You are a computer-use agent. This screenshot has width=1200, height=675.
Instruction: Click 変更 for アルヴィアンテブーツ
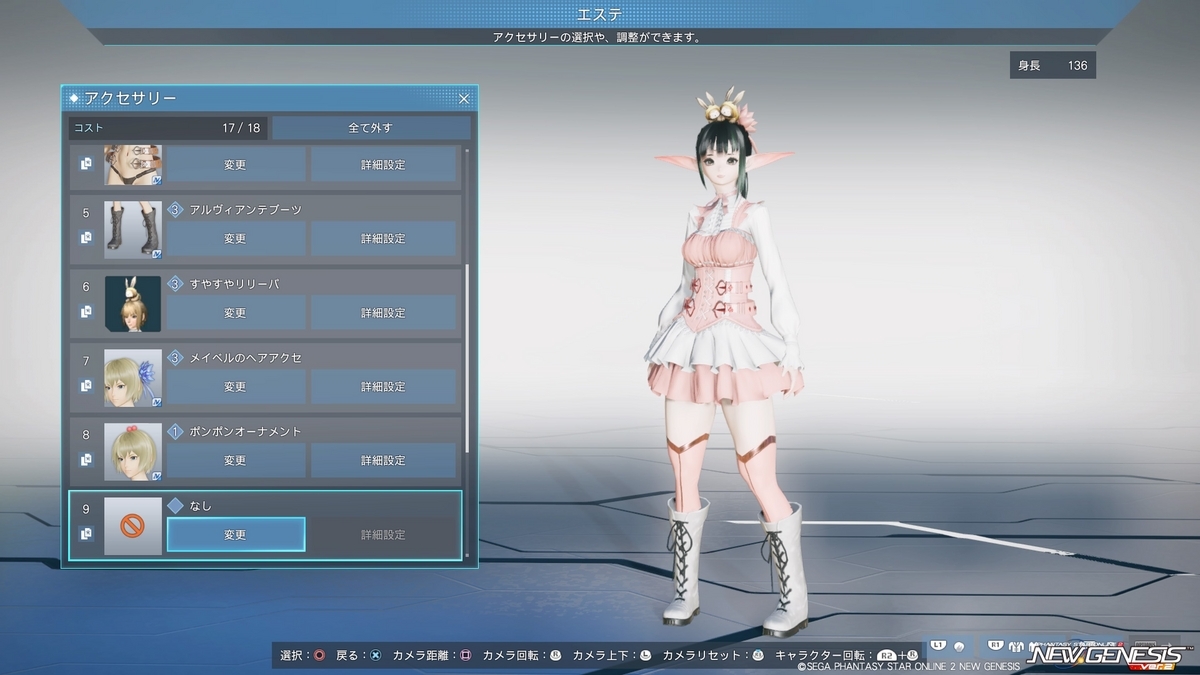pyautogui.click(x=235, y=239)
